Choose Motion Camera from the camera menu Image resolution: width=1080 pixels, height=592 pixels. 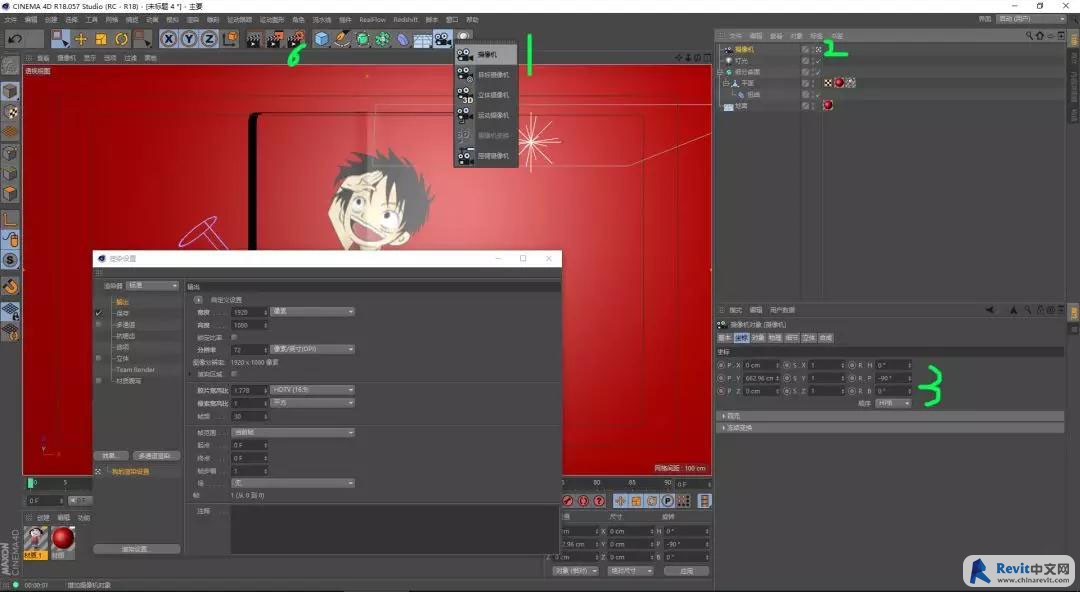486,115
